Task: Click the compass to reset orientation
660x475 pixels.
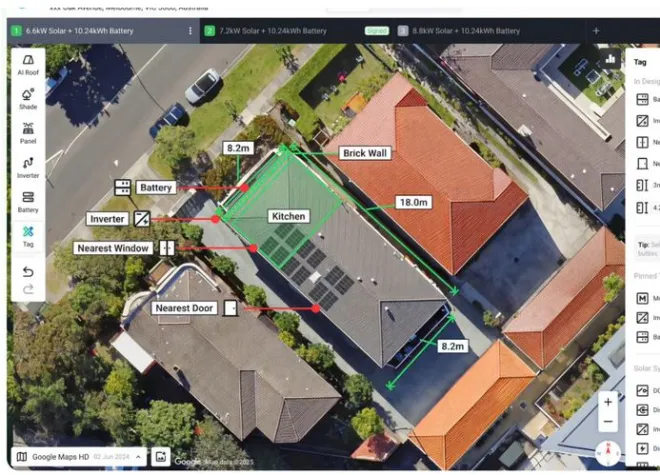Action: [607, 453]
